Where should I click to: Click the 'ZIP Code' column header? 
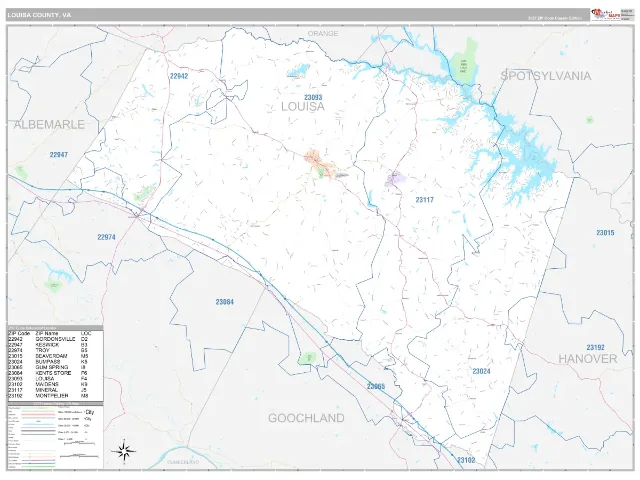(19, 333)
